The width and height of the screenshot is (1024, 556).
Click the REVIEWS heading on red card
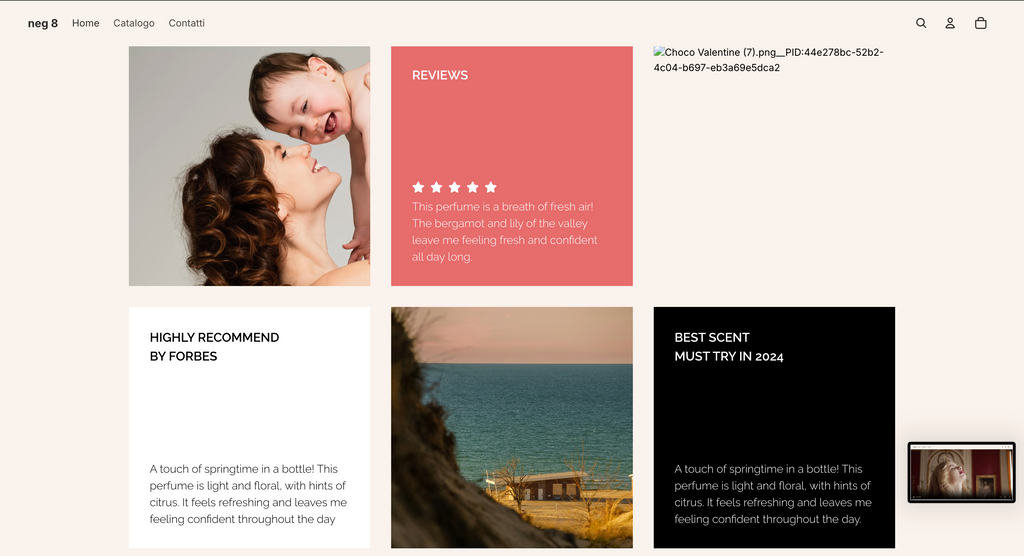click(440, 75)
